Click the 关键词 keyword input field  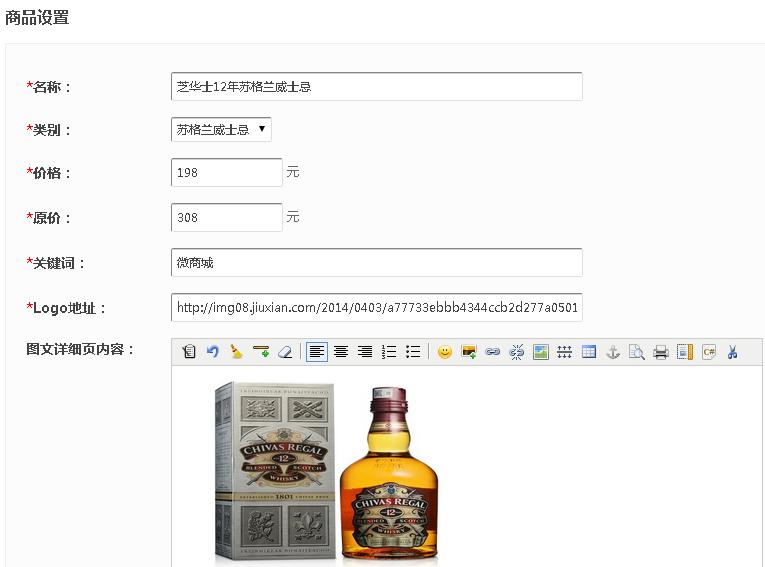click(x=376, y=263)
